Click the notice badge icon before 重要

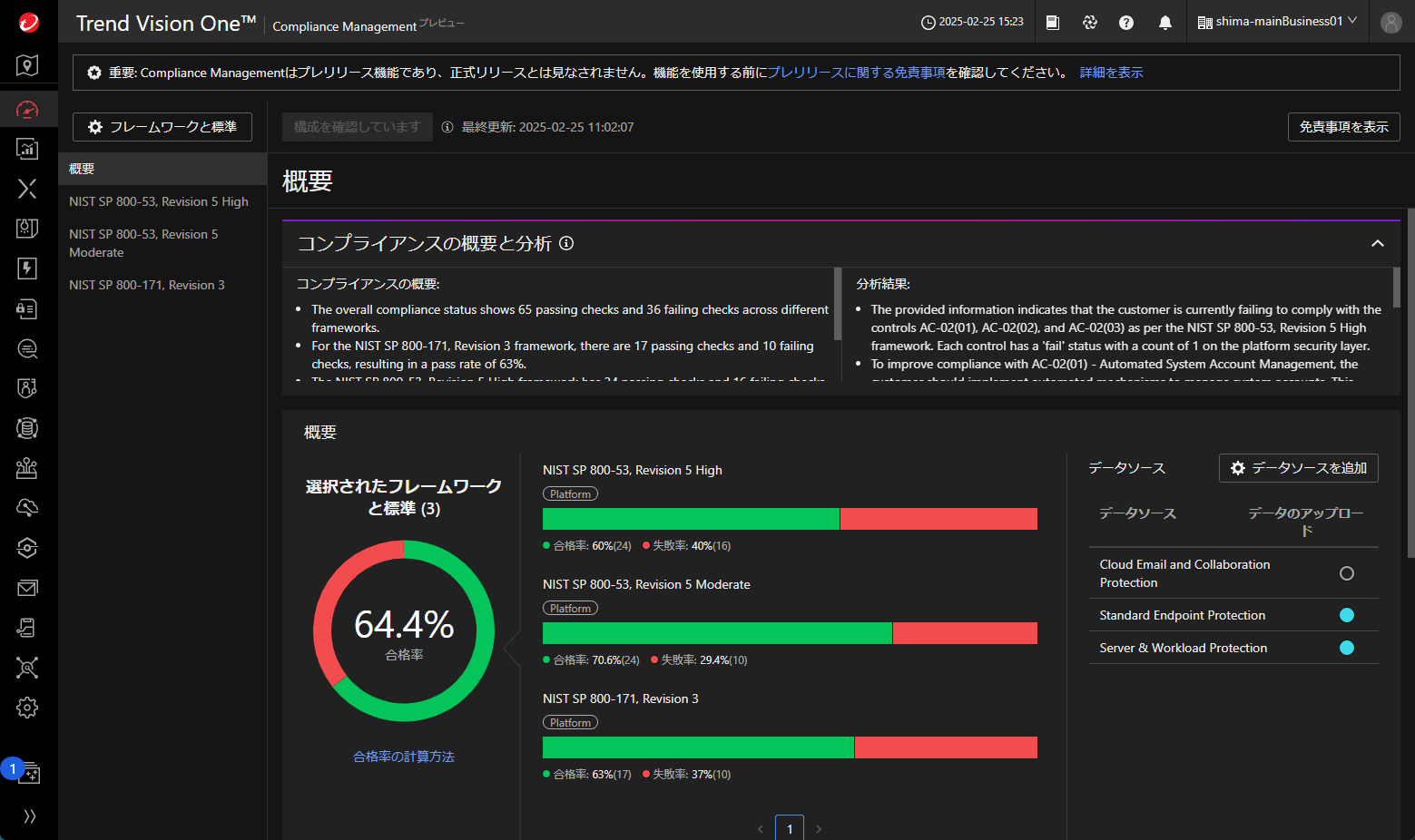[x=94, y=73]
